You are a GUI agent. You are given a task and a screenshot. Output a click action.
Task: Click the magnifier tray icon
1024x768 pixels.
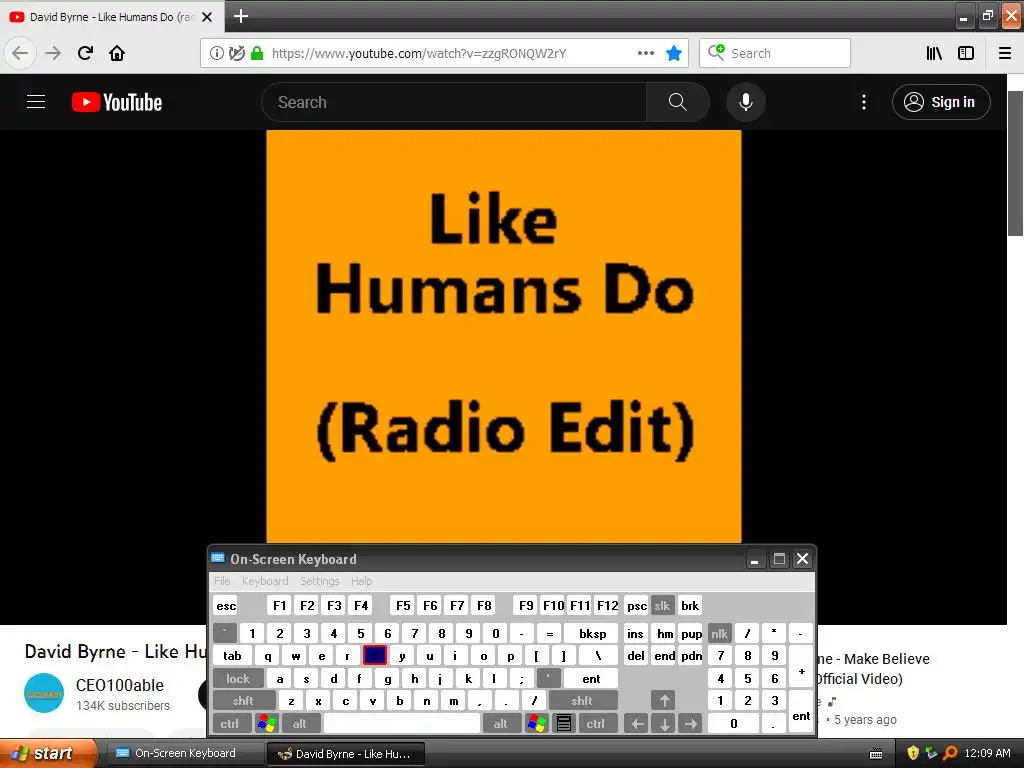[950, 753]
